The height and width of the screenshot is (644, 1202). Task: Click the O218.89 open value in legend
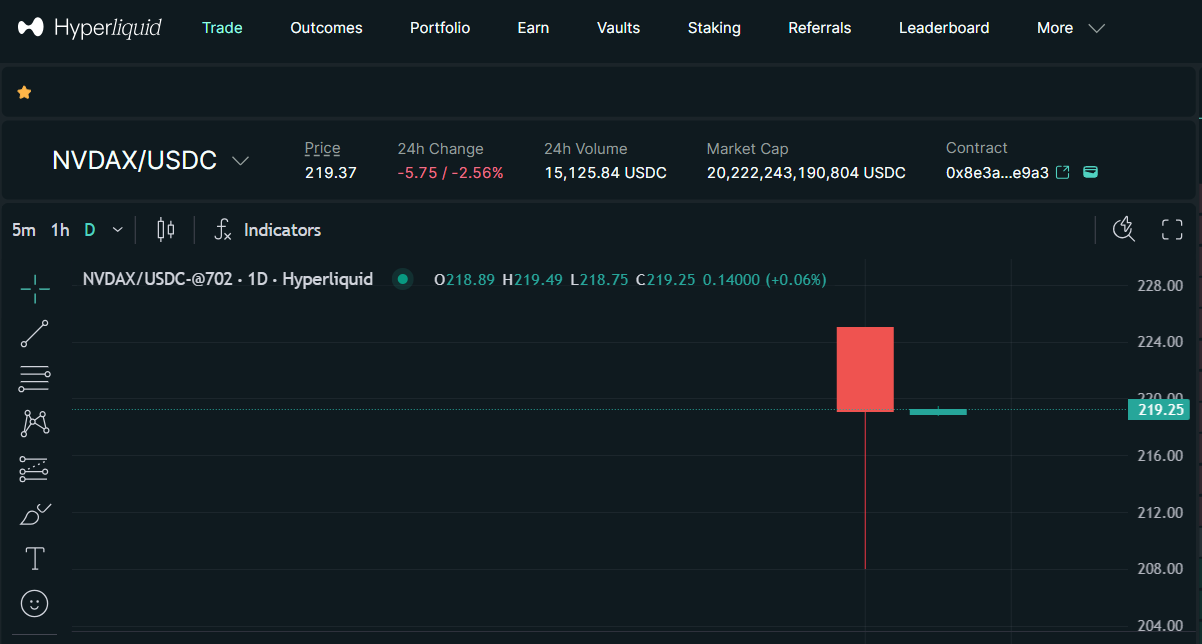[464, 280]
